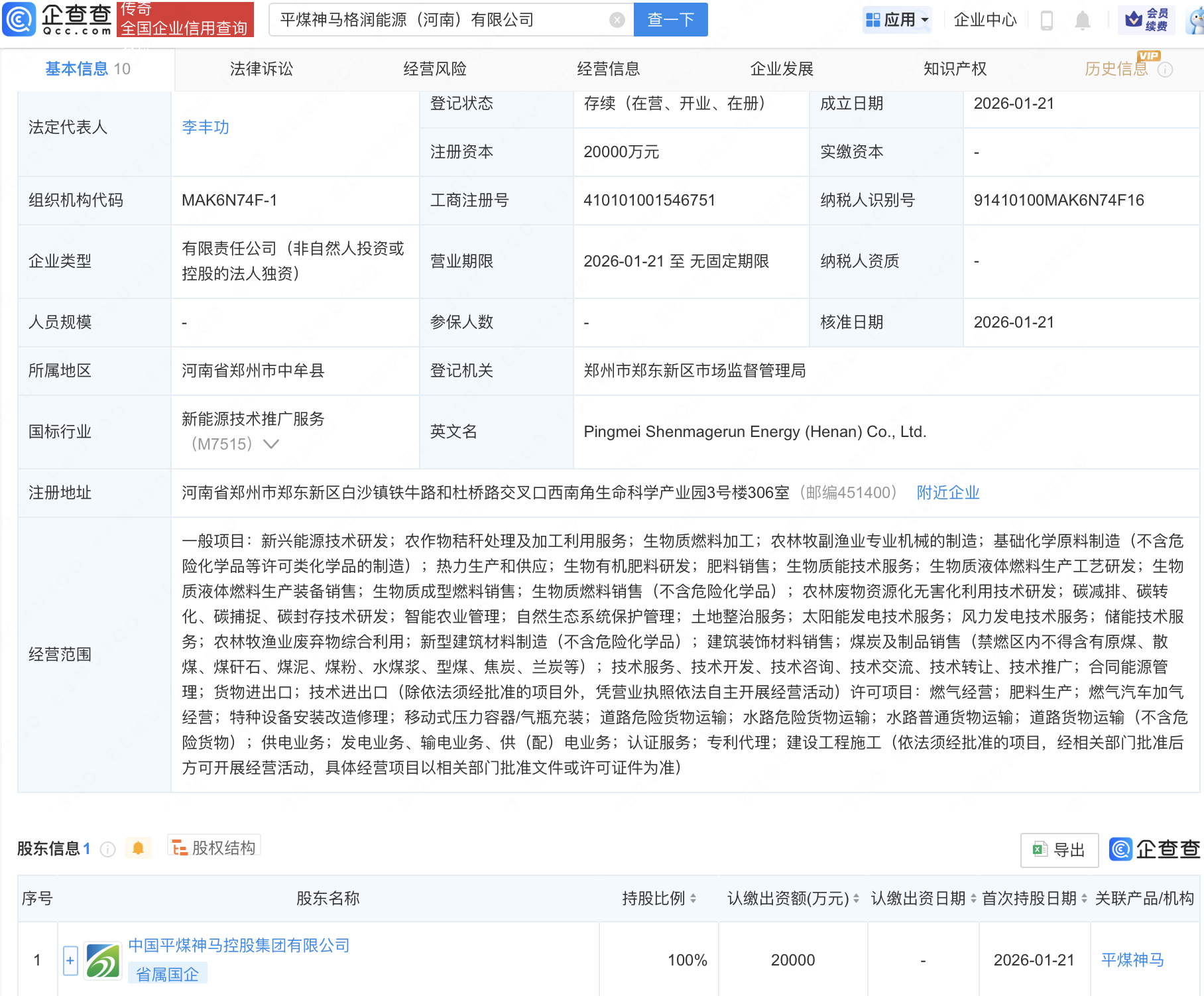Image resolution: width=1204 pixels, height=996 pixels.
Task: Click the mobile phone icon near 企业中心
Action: [x=1048, y=19]
